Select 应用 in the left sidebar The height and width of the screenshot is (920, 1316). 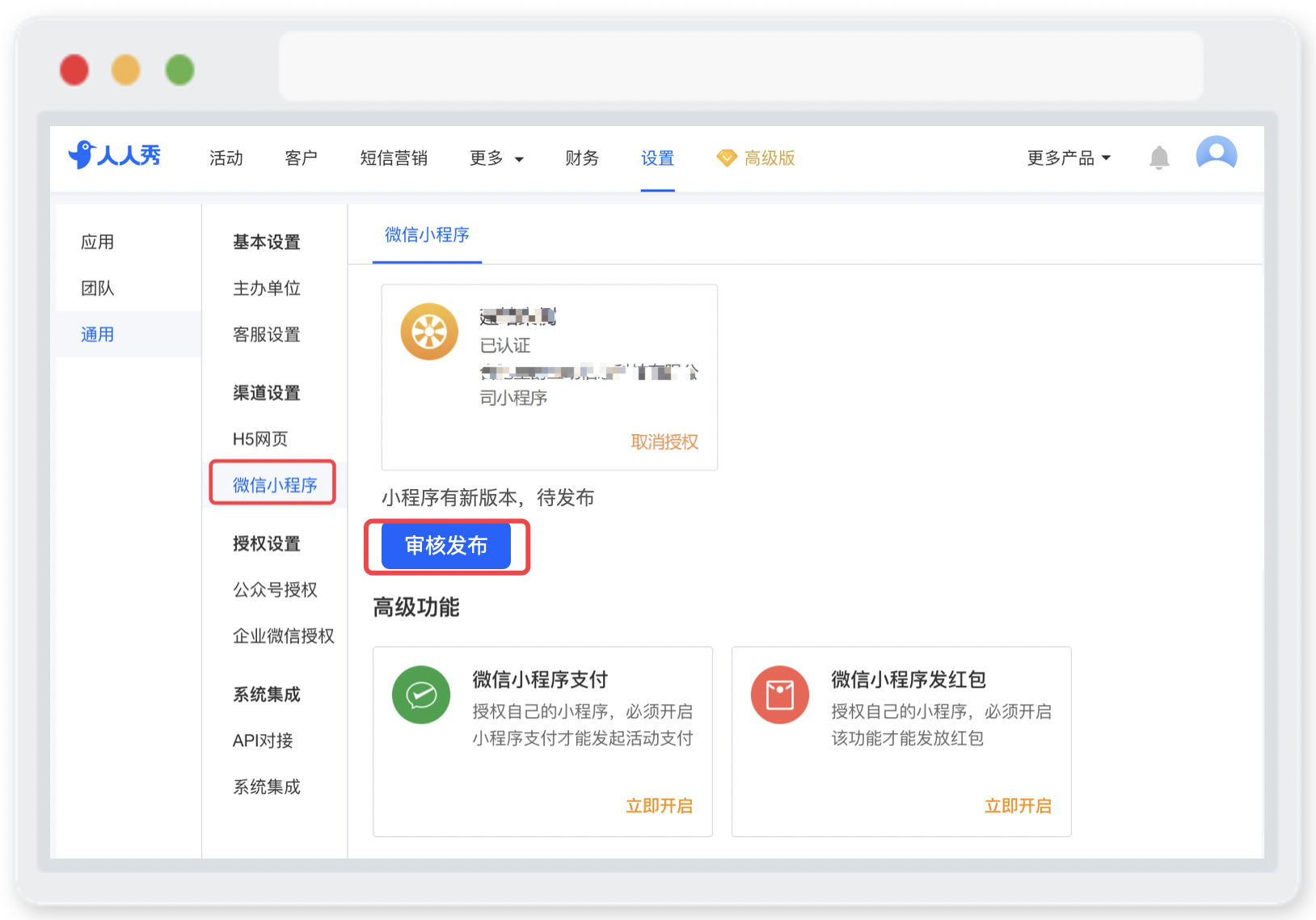98,242
